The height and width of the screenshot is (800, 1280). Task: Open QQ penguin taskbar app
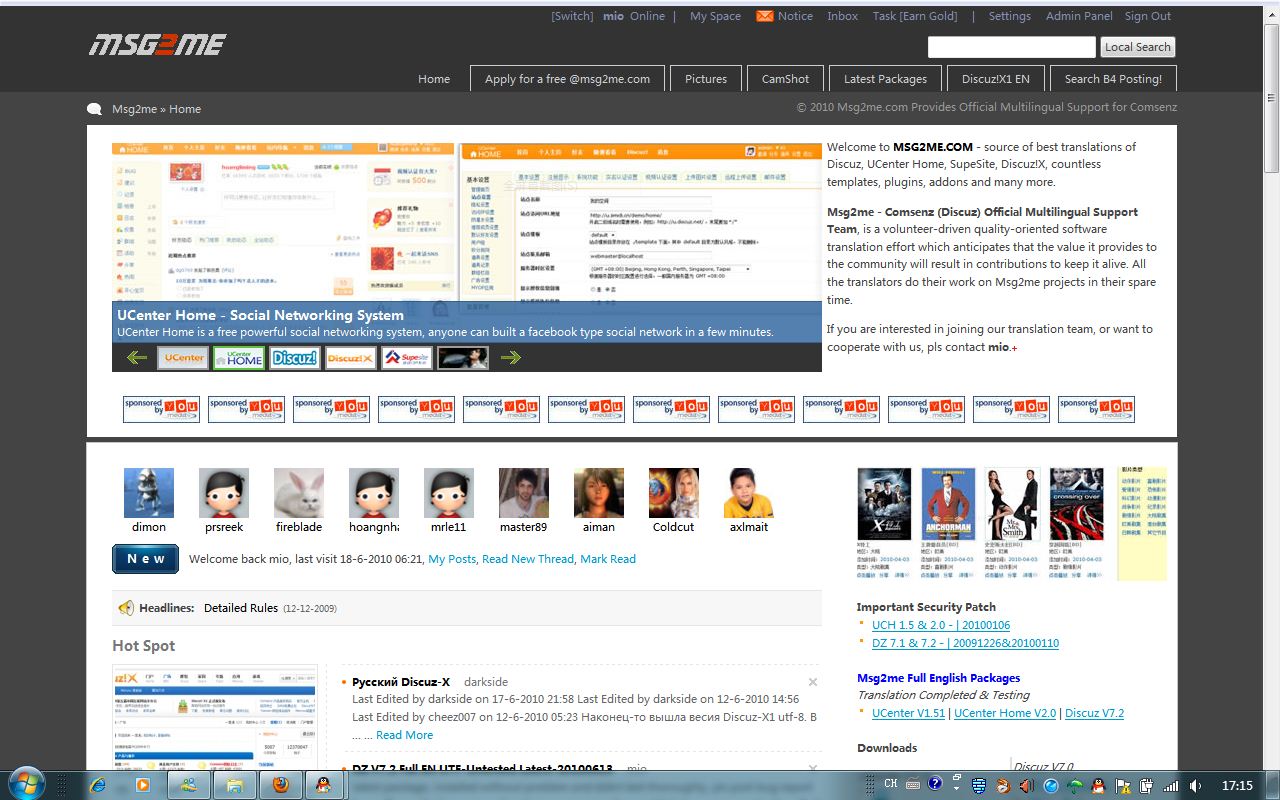(x=323, y=785)
